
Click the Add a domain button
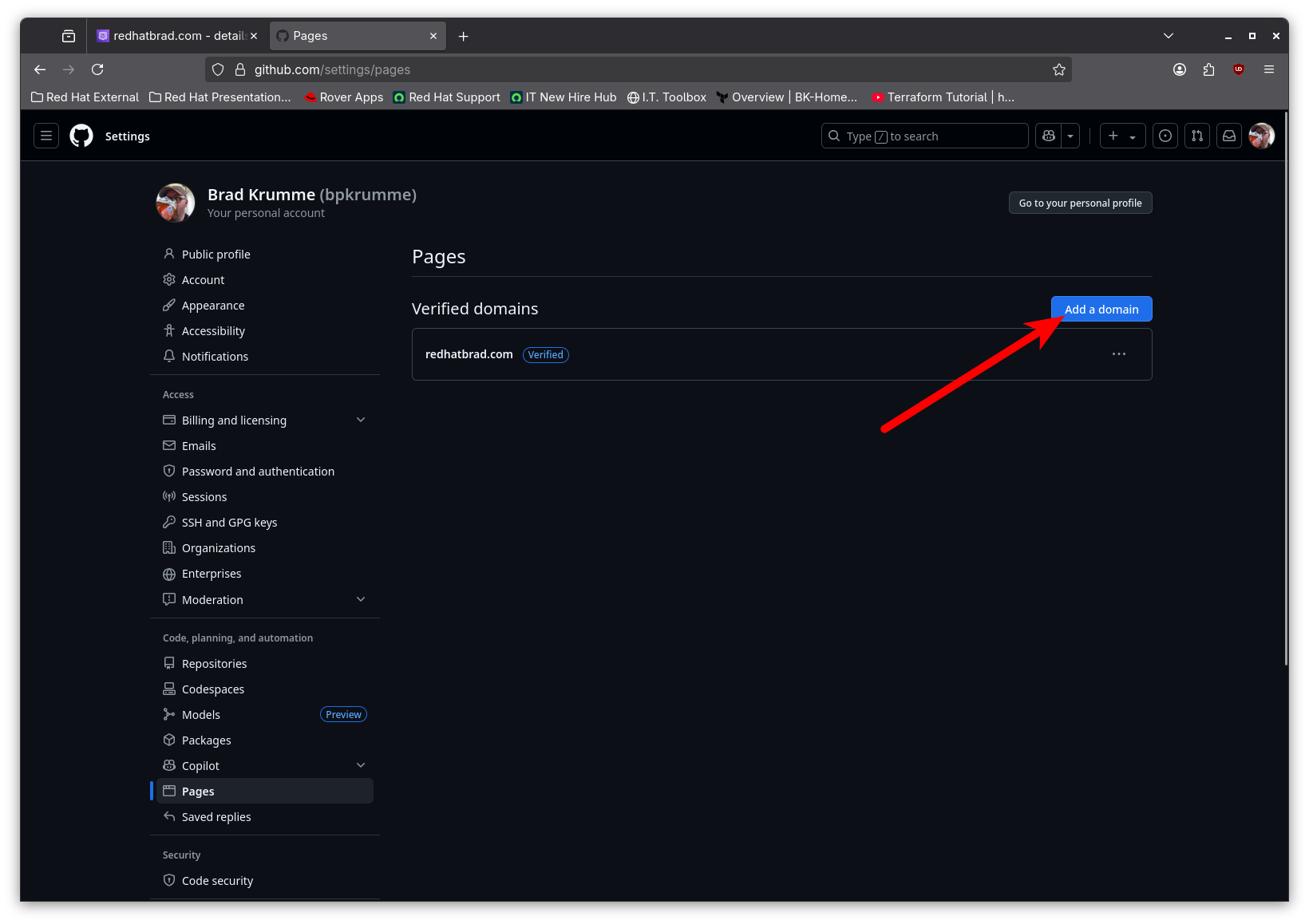pos(1101,309)
